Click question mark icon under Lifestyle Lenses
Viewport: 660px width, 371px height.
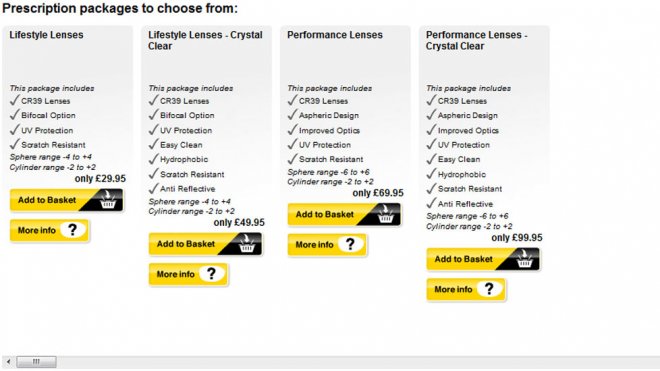(73, 230)
